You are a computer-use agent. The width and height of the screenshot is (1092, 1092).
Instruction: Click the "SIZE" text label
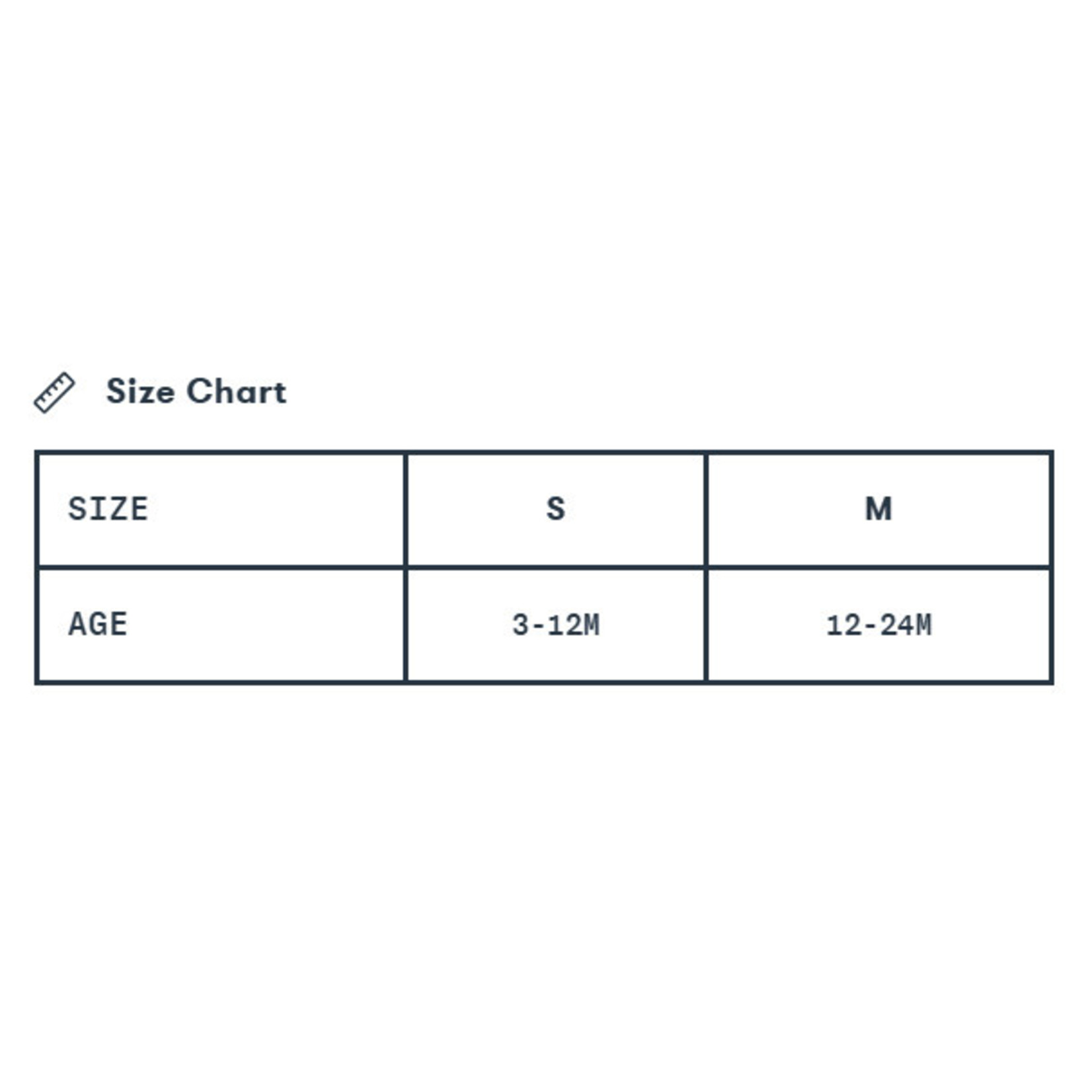pyautogui.click(x=108, y=509)
